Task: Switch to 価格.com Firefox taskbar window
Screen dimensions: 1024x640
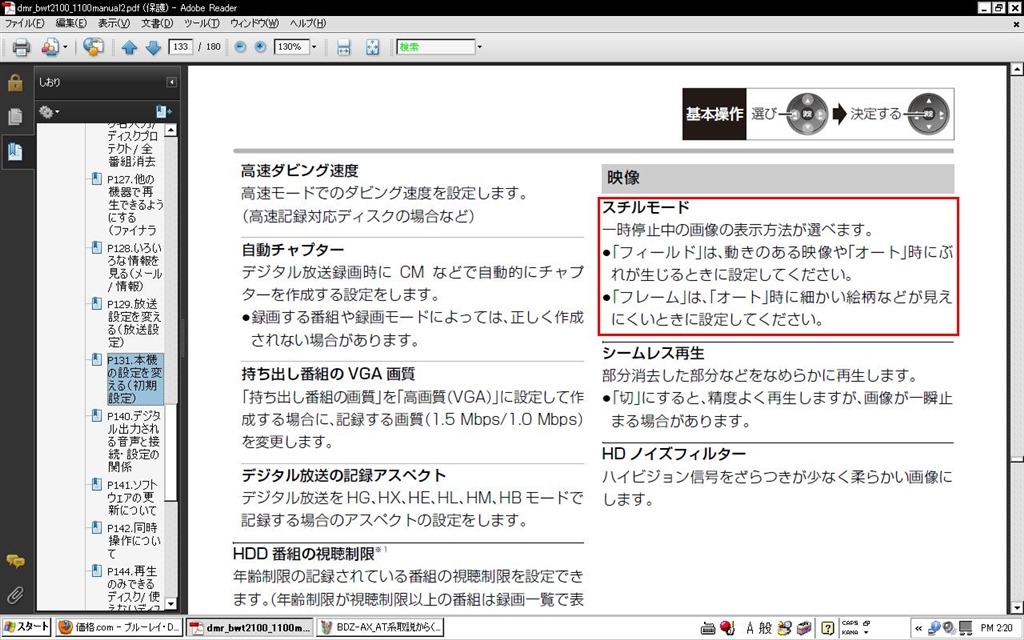Action: (119, 628)
